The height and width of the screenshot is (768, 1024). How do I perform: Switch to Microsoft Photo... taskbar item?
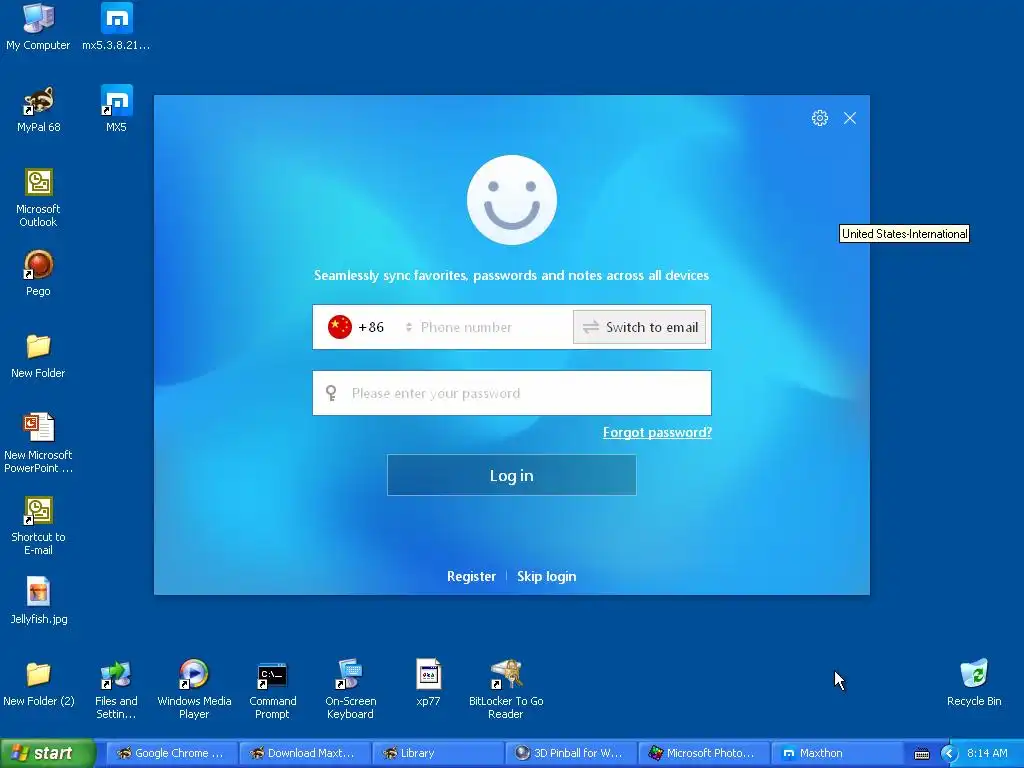(704, 753)
